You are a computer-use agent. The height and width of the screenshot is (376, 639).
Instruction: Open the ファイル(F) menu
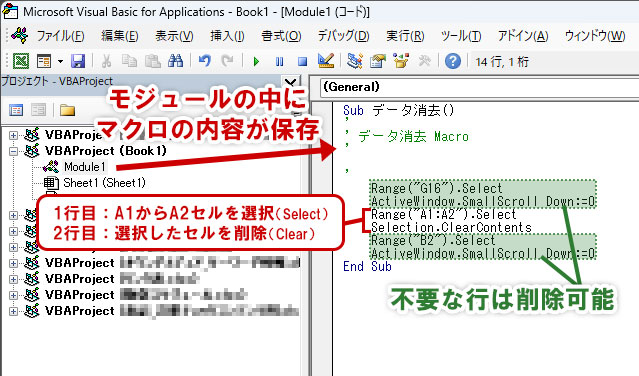click(x=60, y=36)
